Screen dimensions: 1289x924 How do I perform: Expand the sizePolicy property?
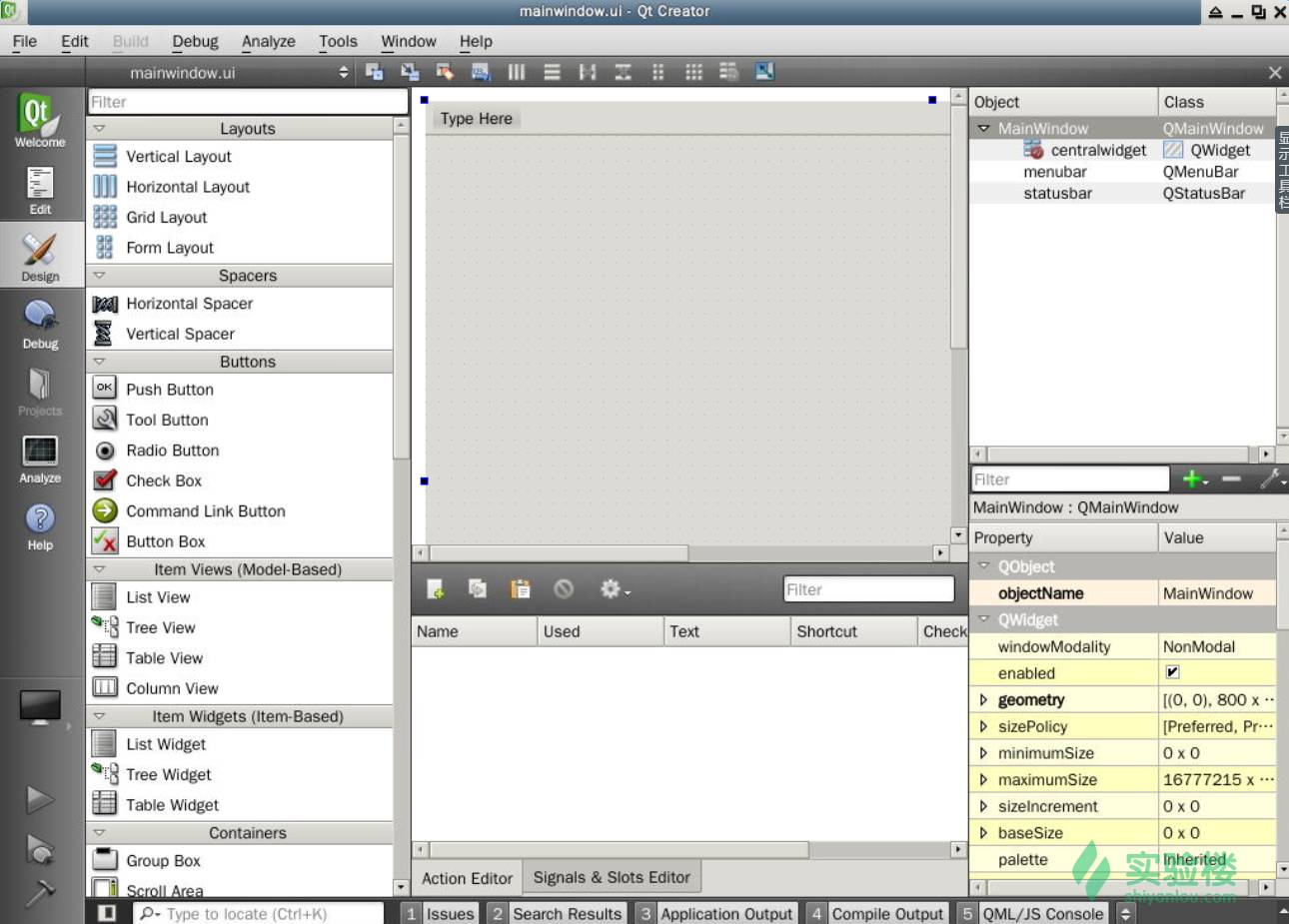point(983,727)
